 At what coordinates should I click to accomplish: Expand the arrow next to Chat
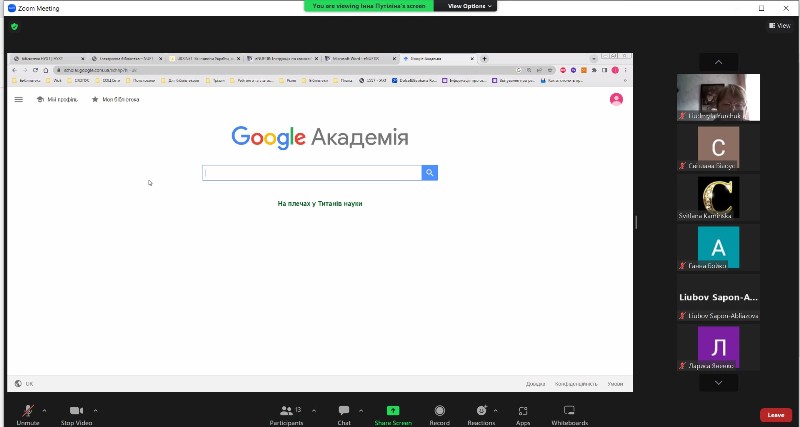pyautogui.click(x=361, y=410)
